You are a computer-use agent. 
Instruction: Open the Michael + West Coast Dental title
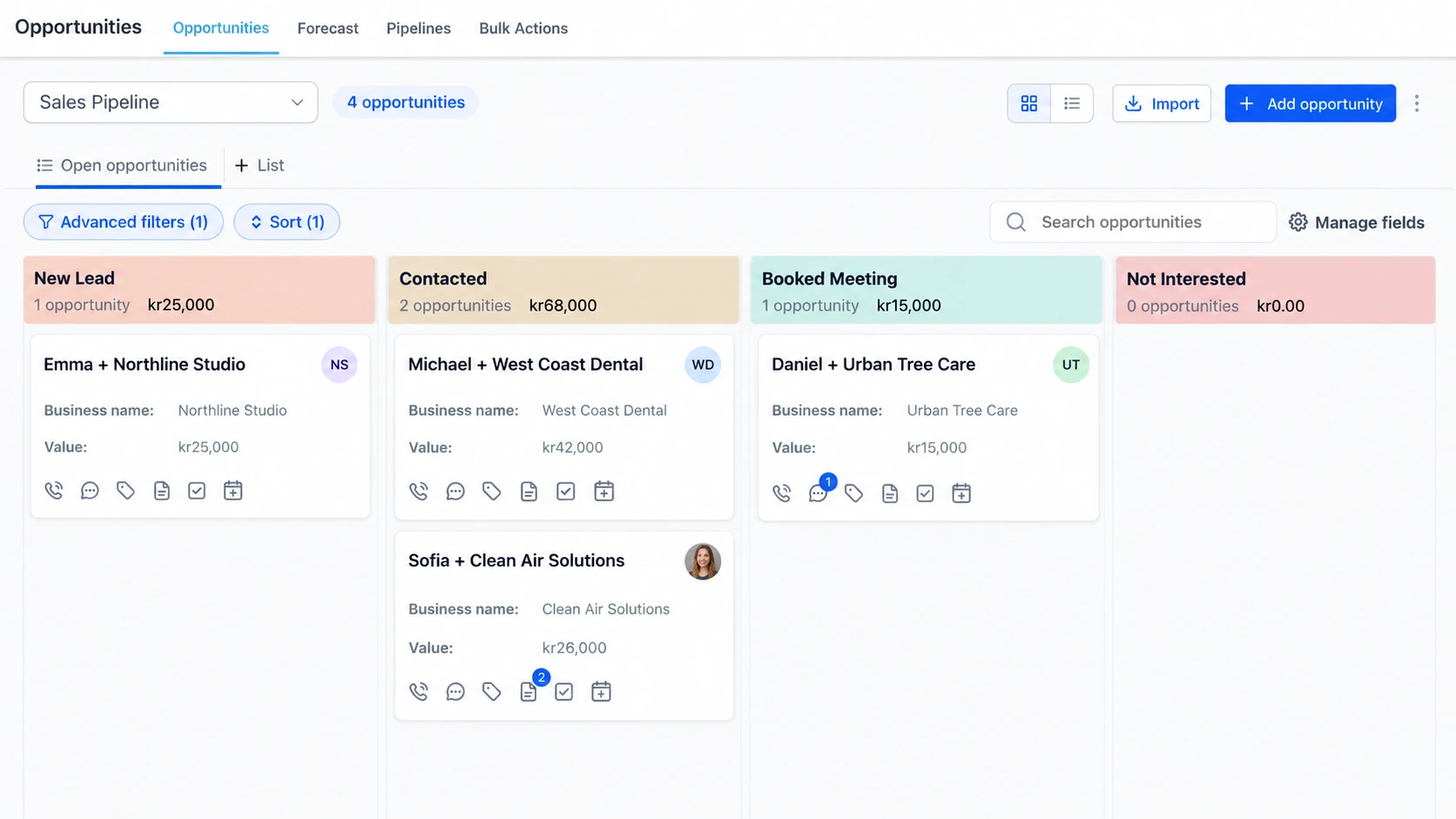[526, 365]
